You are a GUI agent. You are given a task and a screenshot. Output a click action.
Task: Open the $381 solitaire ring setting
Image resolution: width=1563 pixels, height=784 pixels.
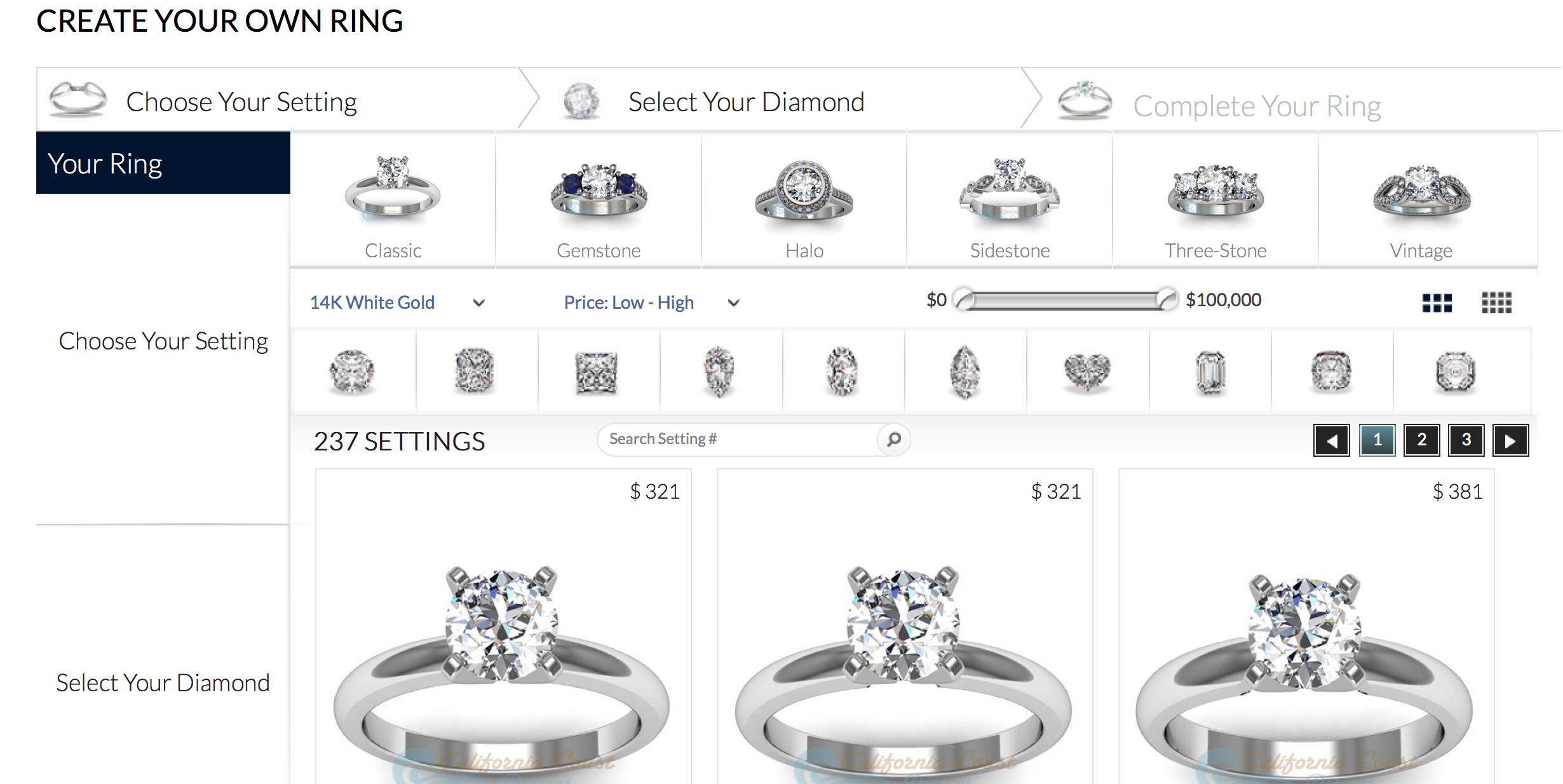click(1306, 626)
